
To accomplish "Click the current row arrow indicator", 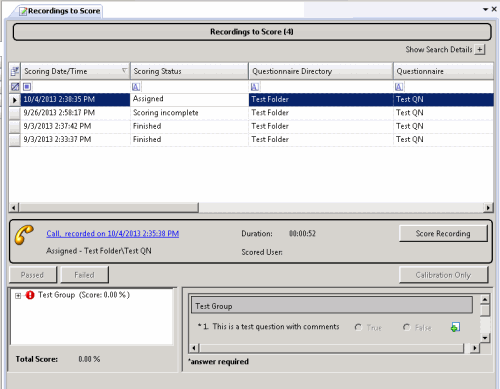I will 15,100.
